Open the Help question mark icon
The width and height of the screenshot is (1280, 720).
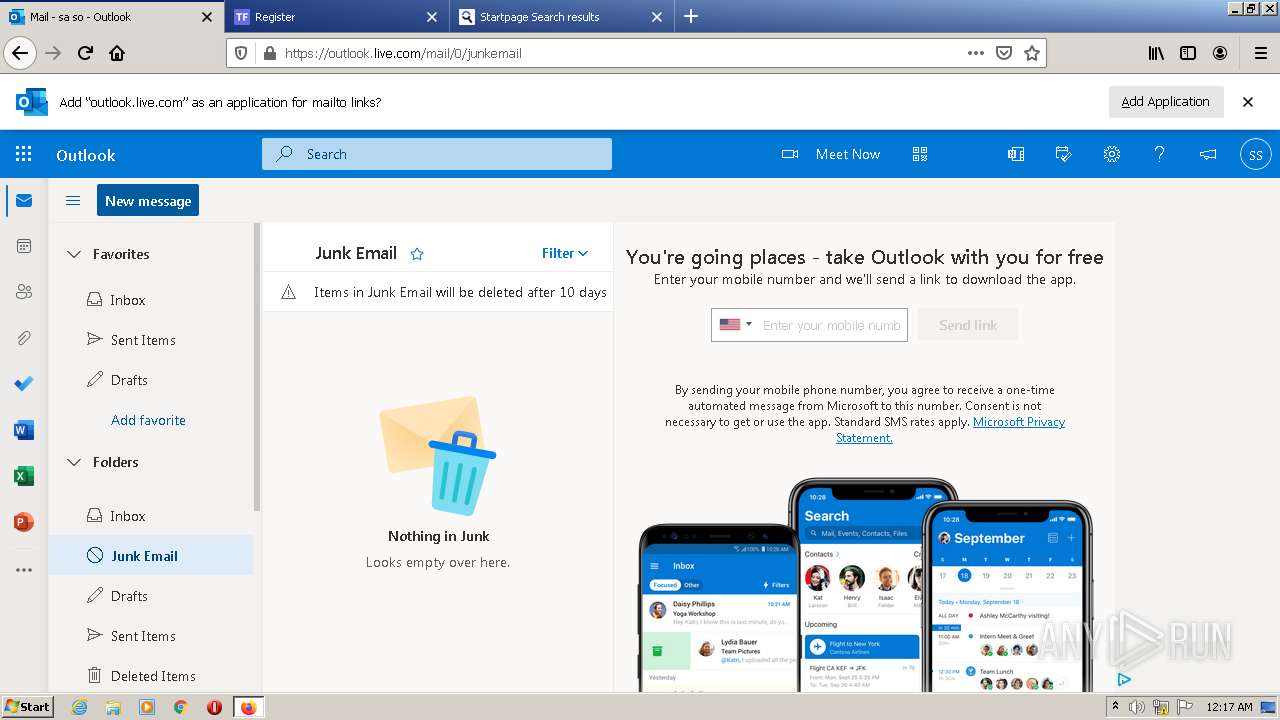[1159, 154]
